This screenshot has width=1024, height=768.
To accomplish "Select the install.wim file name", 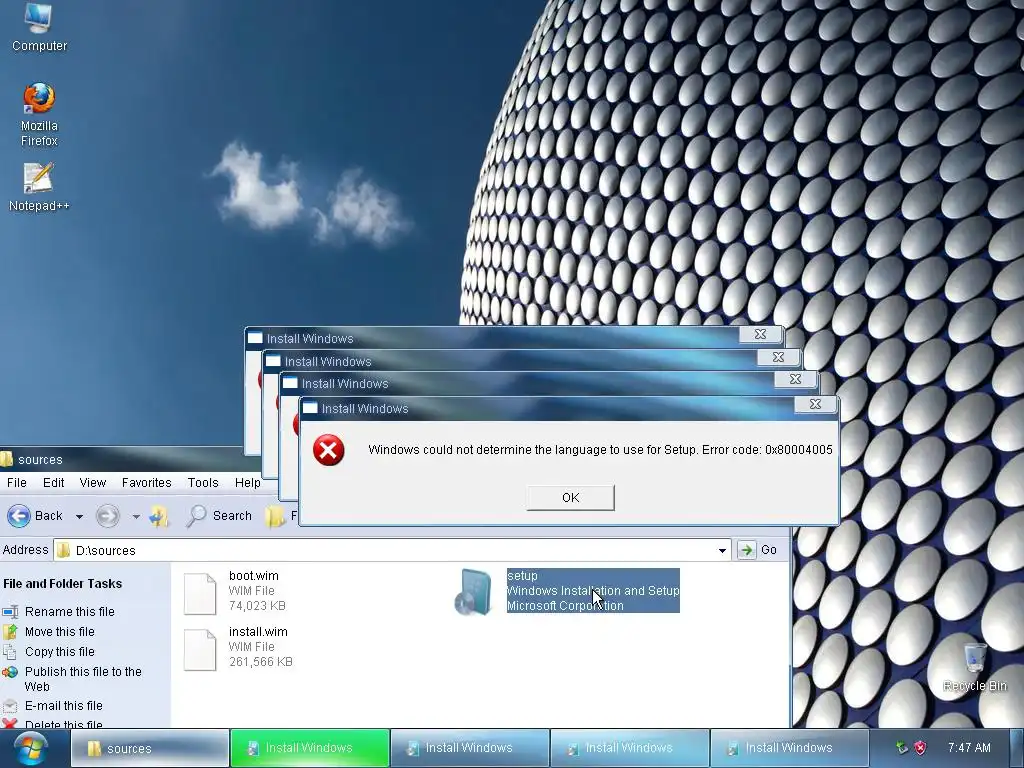I will (x=258, y=632).
